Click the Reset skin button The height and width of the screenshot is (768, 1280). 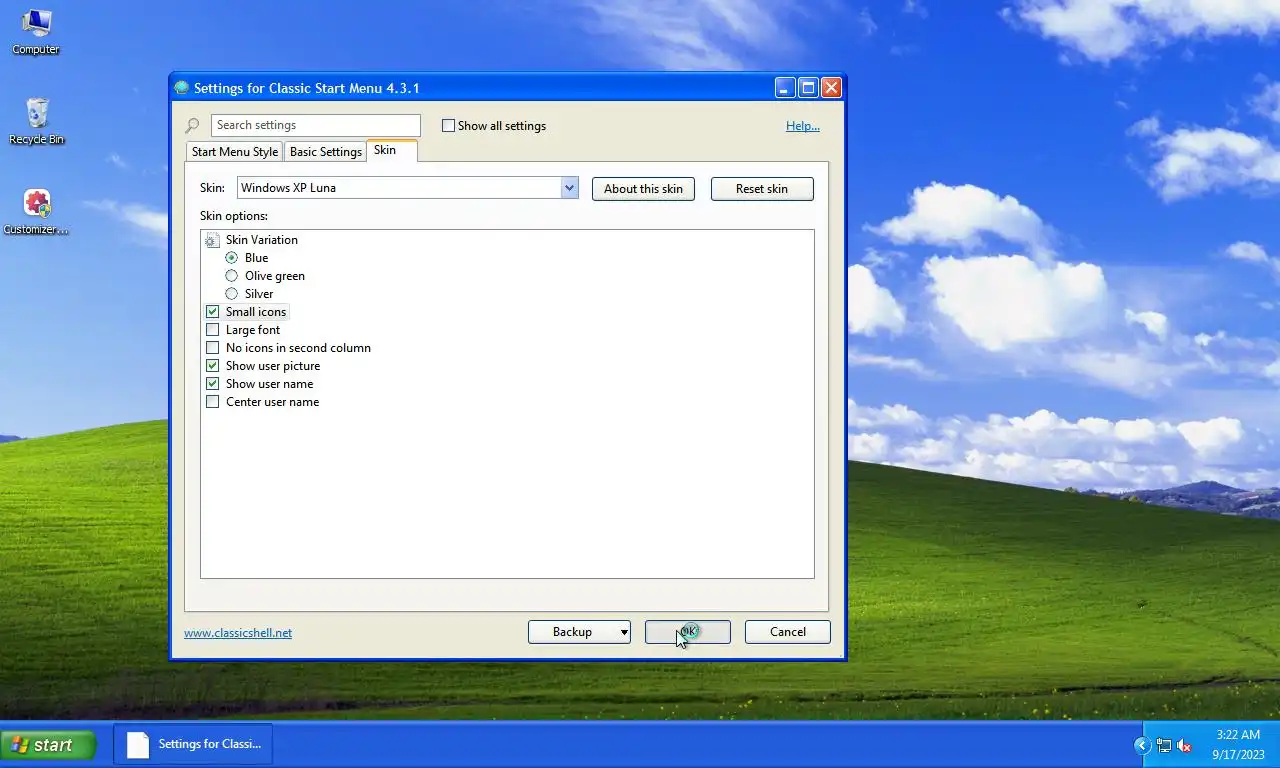[762, 189]
